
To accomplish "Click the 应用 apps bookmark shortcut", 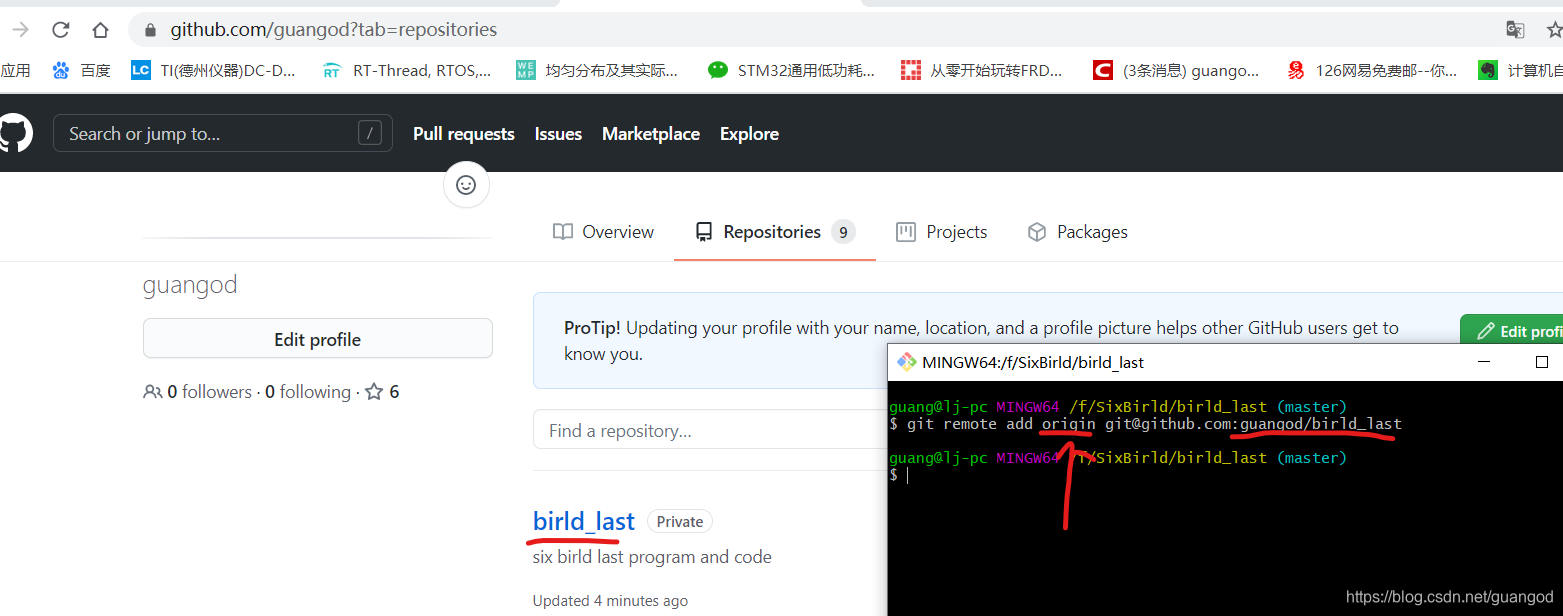I will pos(15,70).
